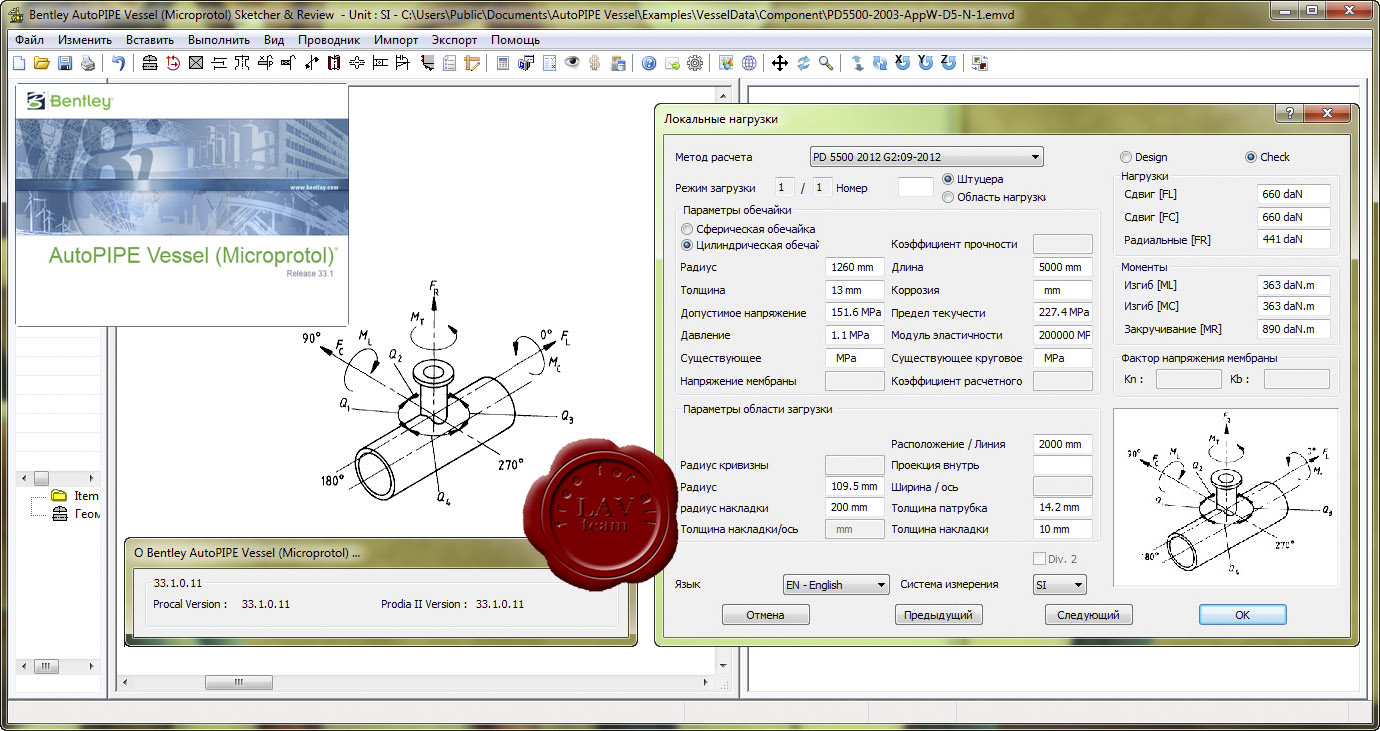1380x731 pixels.
Task: Click the Следующий button
Action: point(1088,615)
